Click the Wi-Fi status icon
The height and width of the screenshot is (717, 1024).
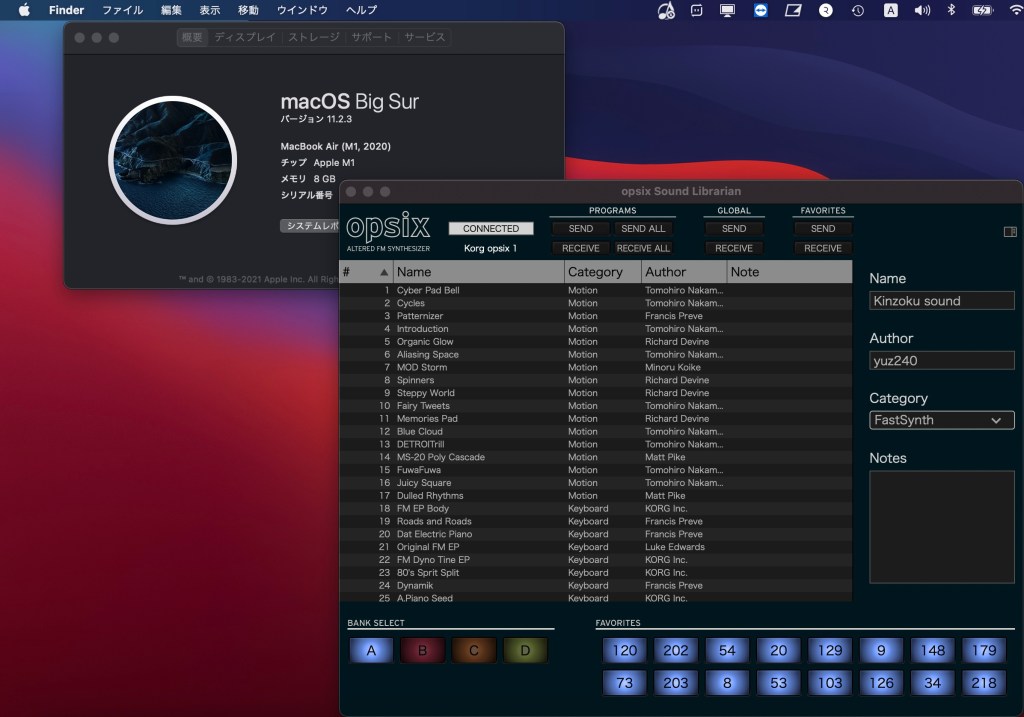tap(1016, 10)
